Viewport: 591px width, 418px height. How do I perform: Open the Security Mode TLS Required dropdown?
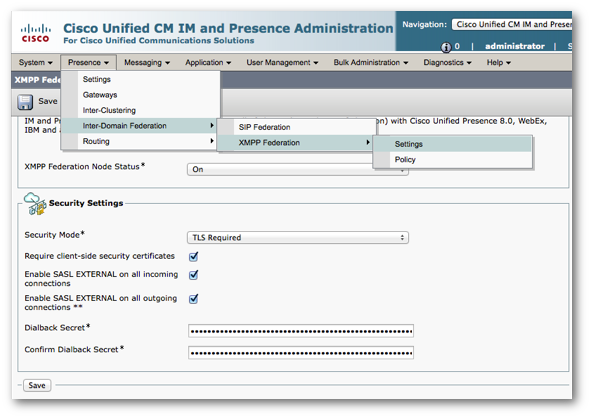298,237
